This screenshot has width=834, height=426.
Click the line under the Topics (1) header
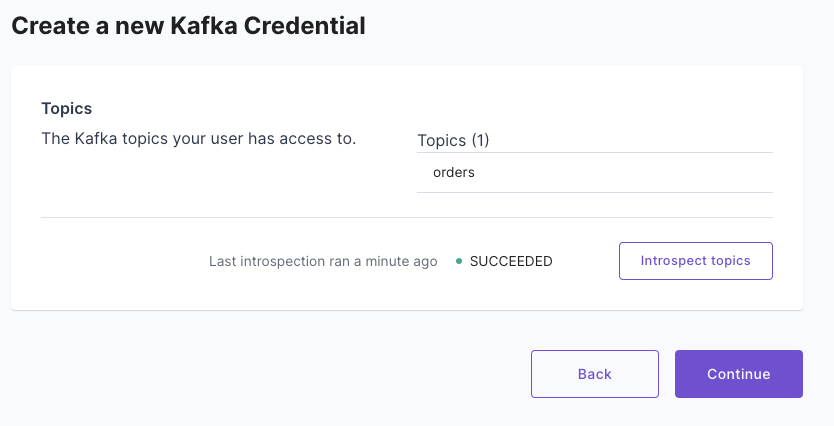[594, 153]
